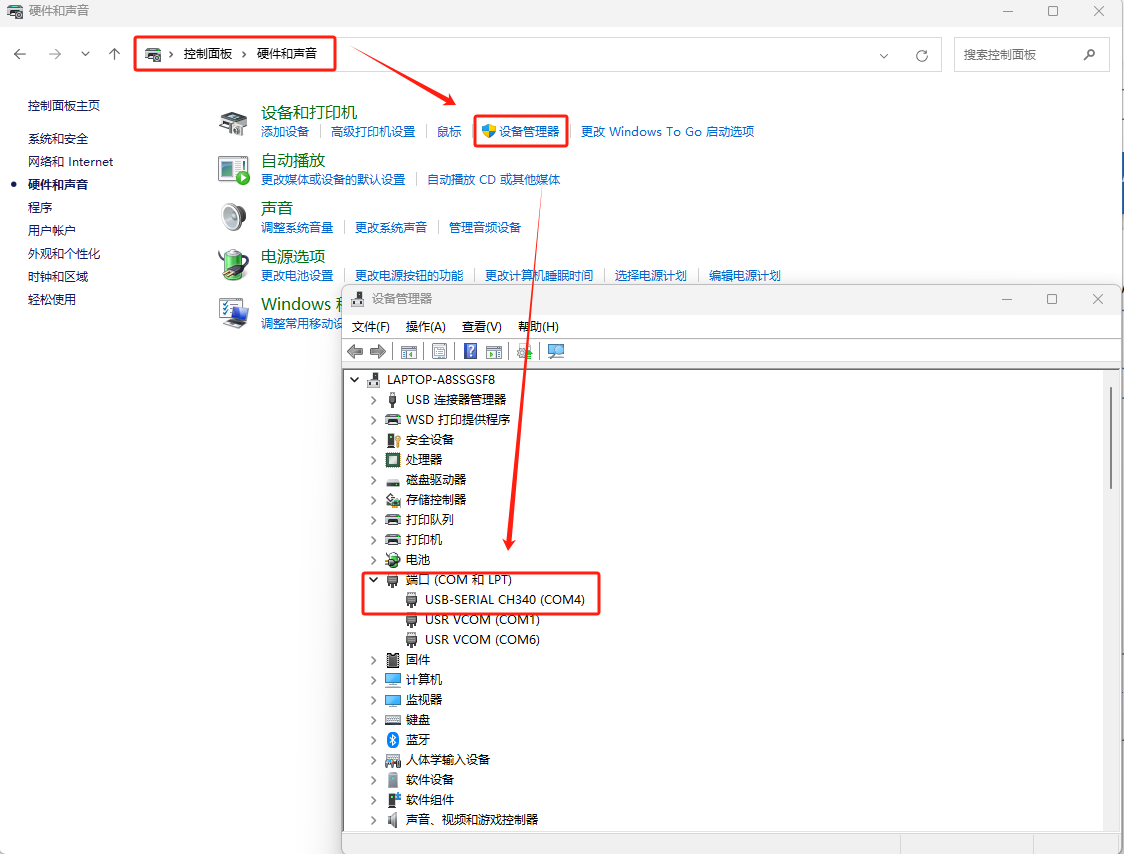Expand the 计算机 node

click(373, 680)
